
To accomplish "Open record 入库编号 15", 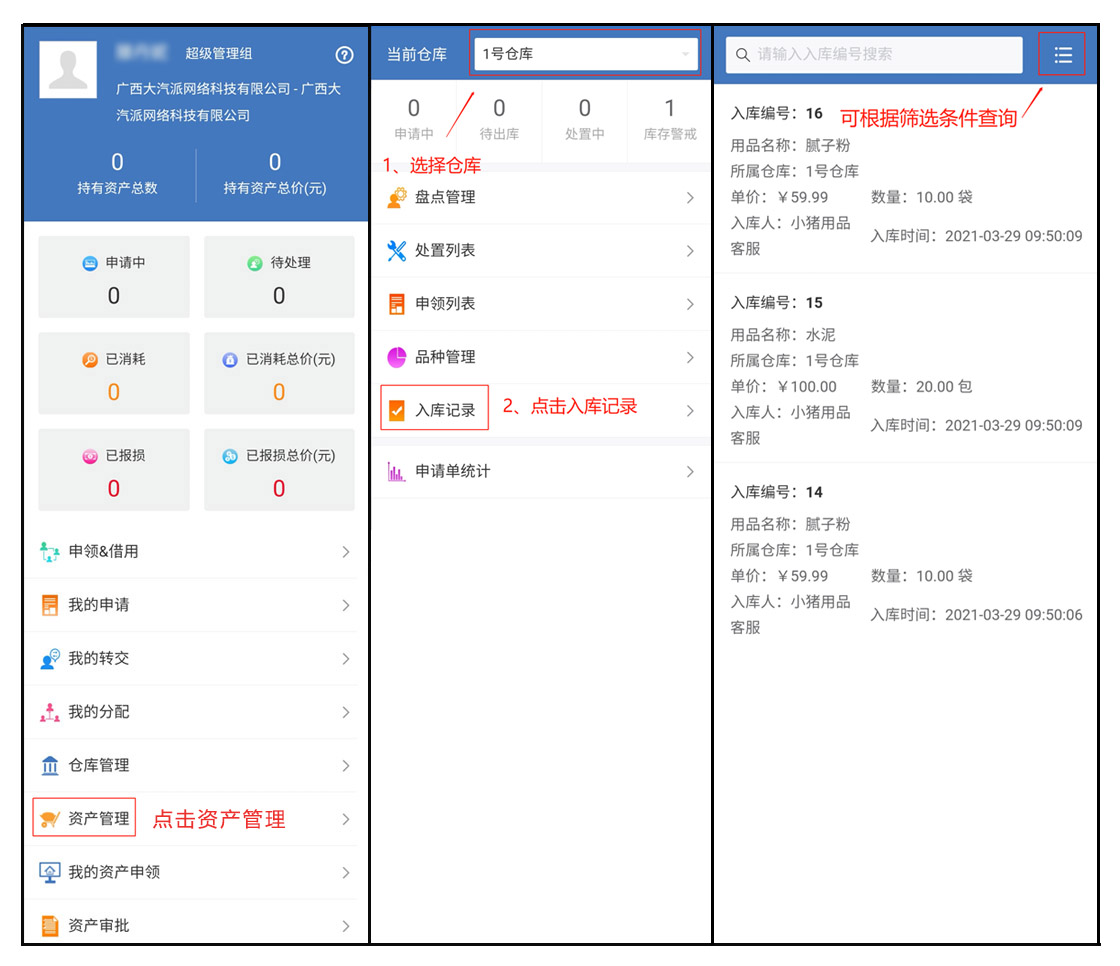I will pos(906,370).
